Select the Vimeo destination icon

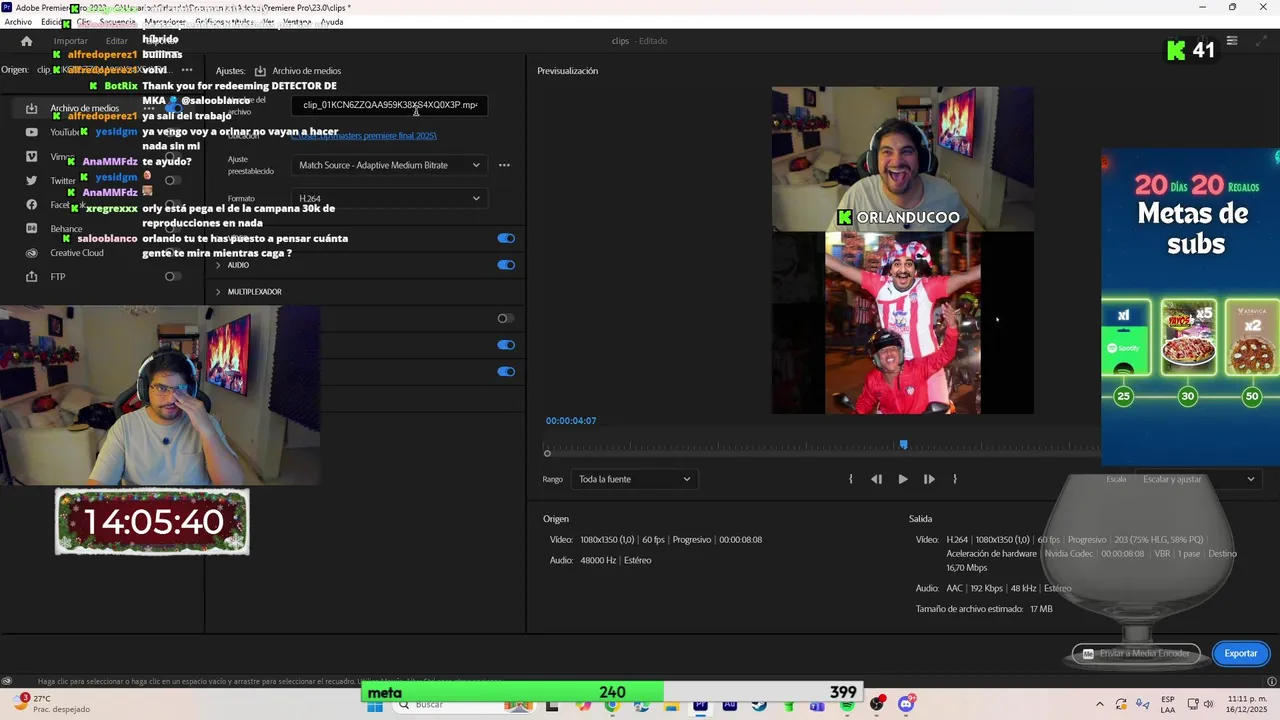[x=31, y=157]
